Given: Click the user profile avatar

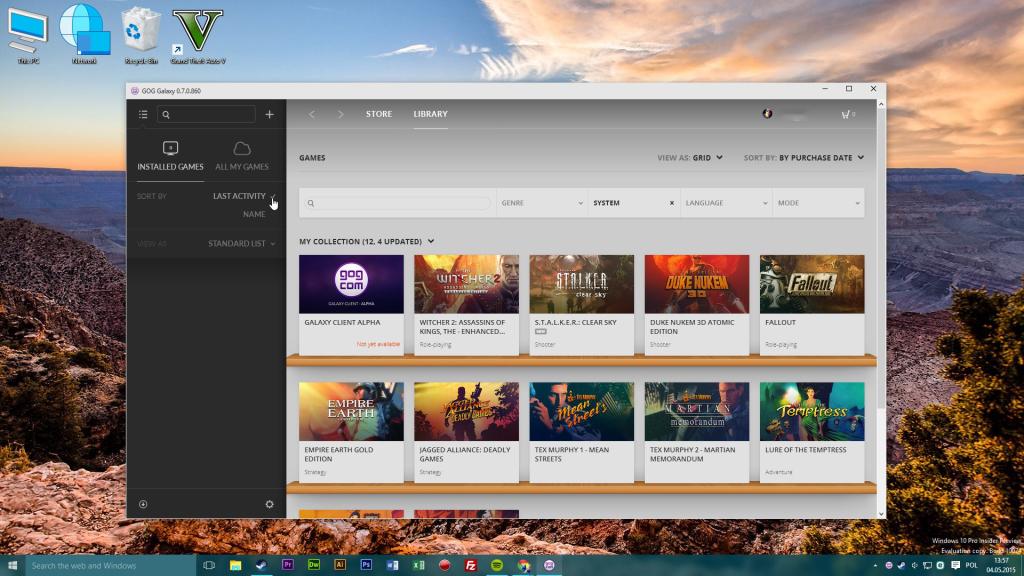Looking at the screenshot, I should (768, 114).
